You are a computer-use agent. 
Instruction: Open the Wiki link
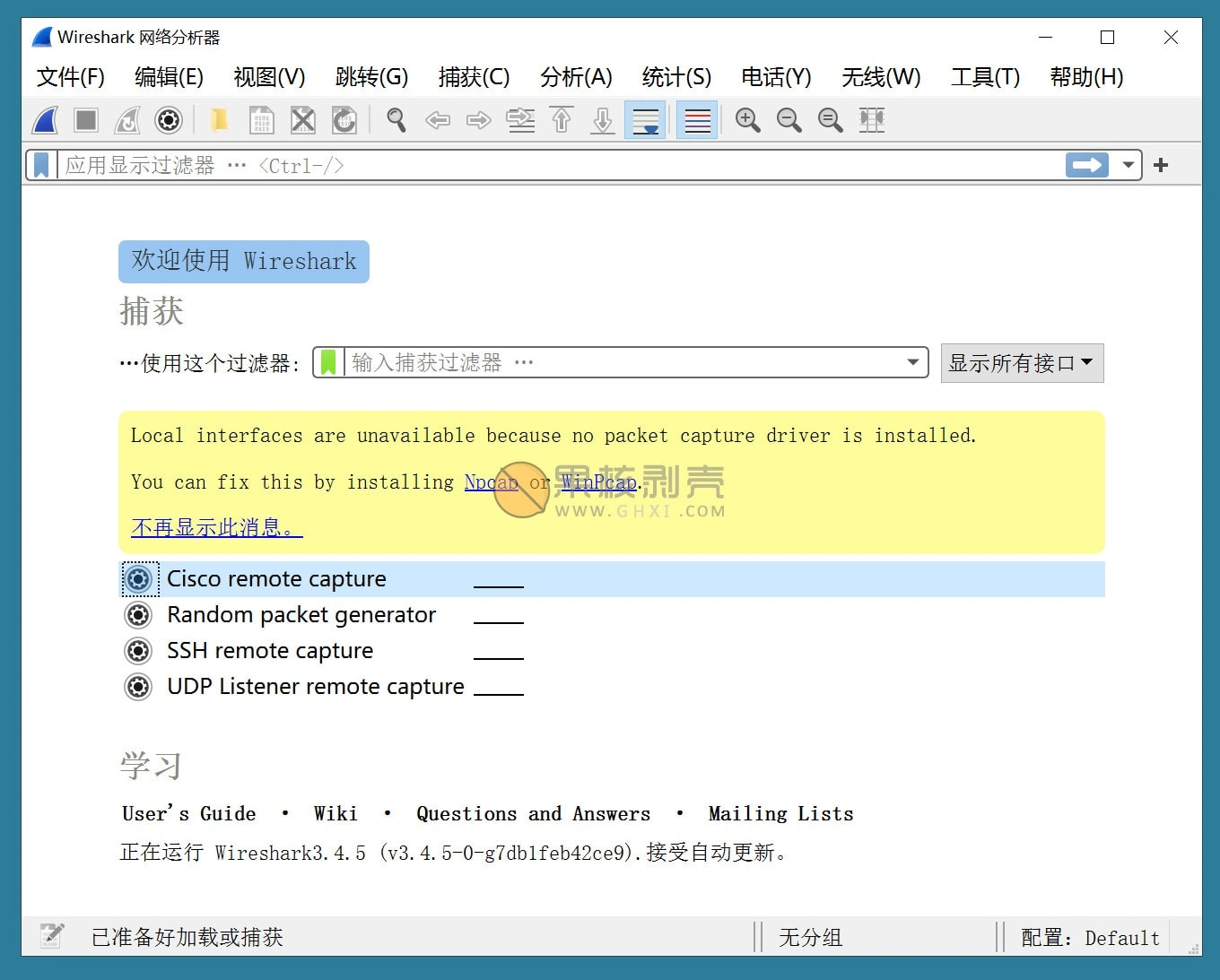coord(335,813)
